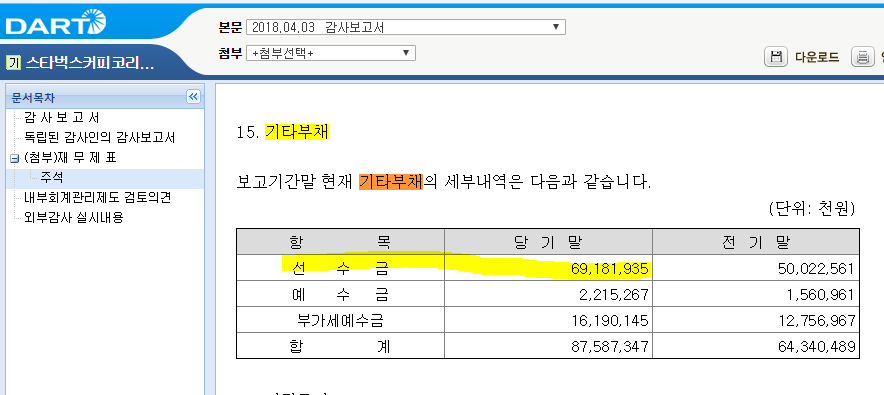The height and width of the screenshot is (395, 884).
Task: Click the value 12,756,967
Action: 817,321
